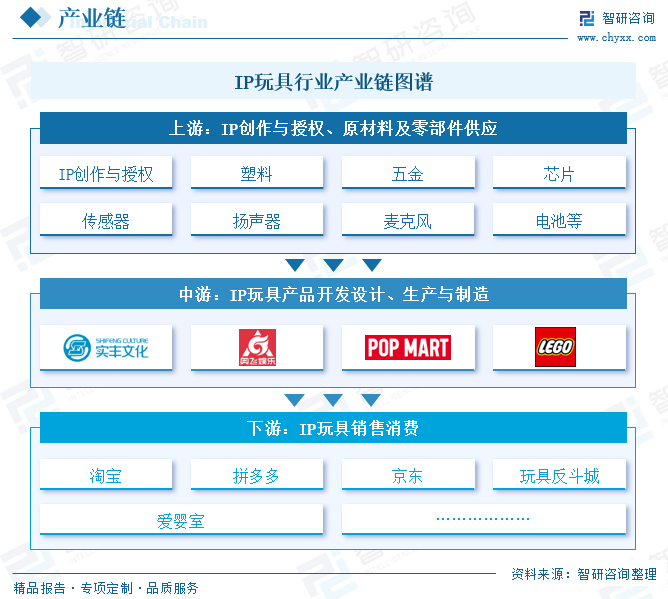Screen dimensions: 668x599
Task: Click the middle arrow below the midstream section
Action: [x=333, y=400]
